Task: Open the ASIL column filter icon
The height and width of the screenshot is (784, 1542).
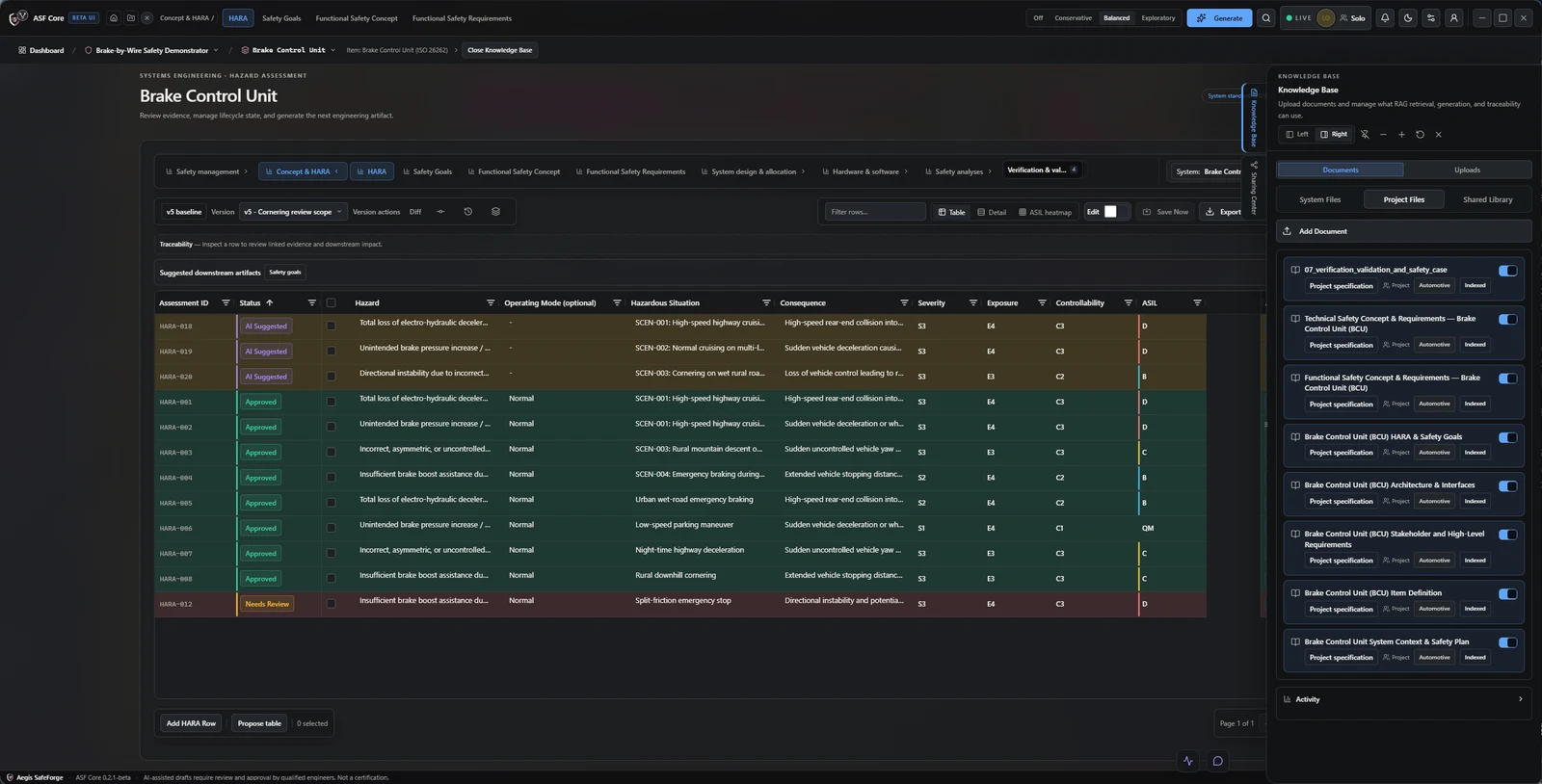Action: [x=1197, y=302]
